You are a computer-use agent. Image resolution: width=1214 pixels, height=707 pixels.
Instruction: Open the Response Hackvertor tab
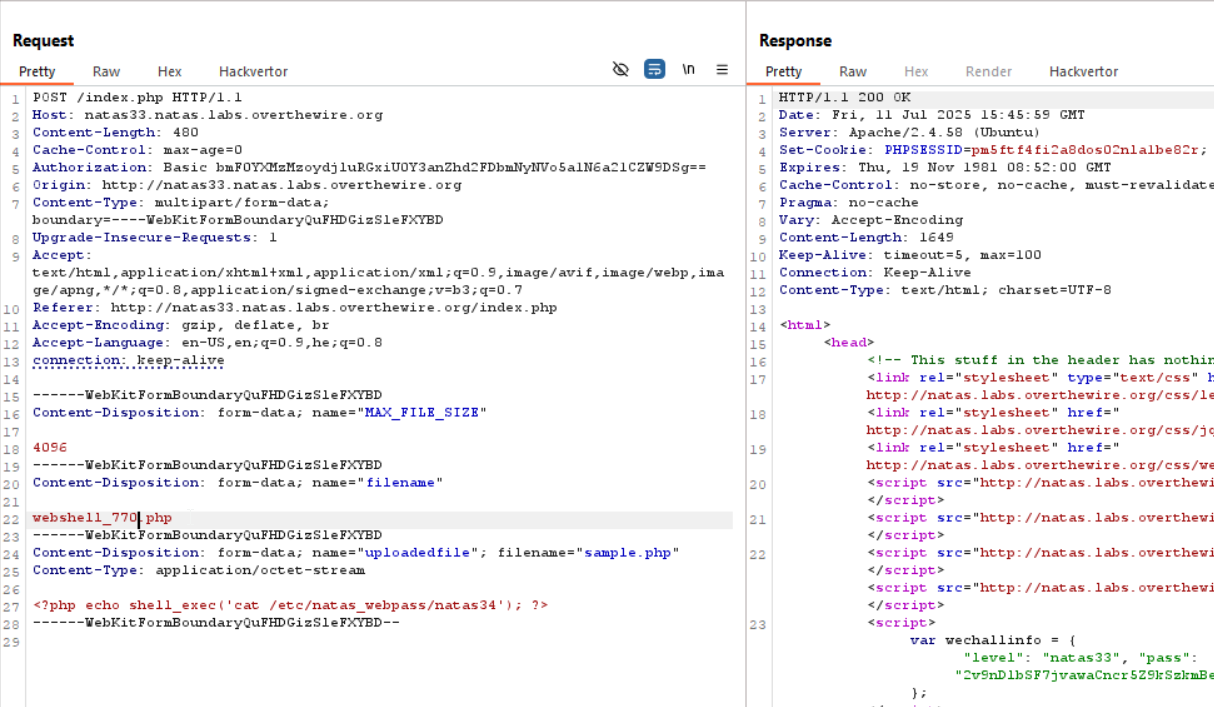click(x=1084, y=71)
